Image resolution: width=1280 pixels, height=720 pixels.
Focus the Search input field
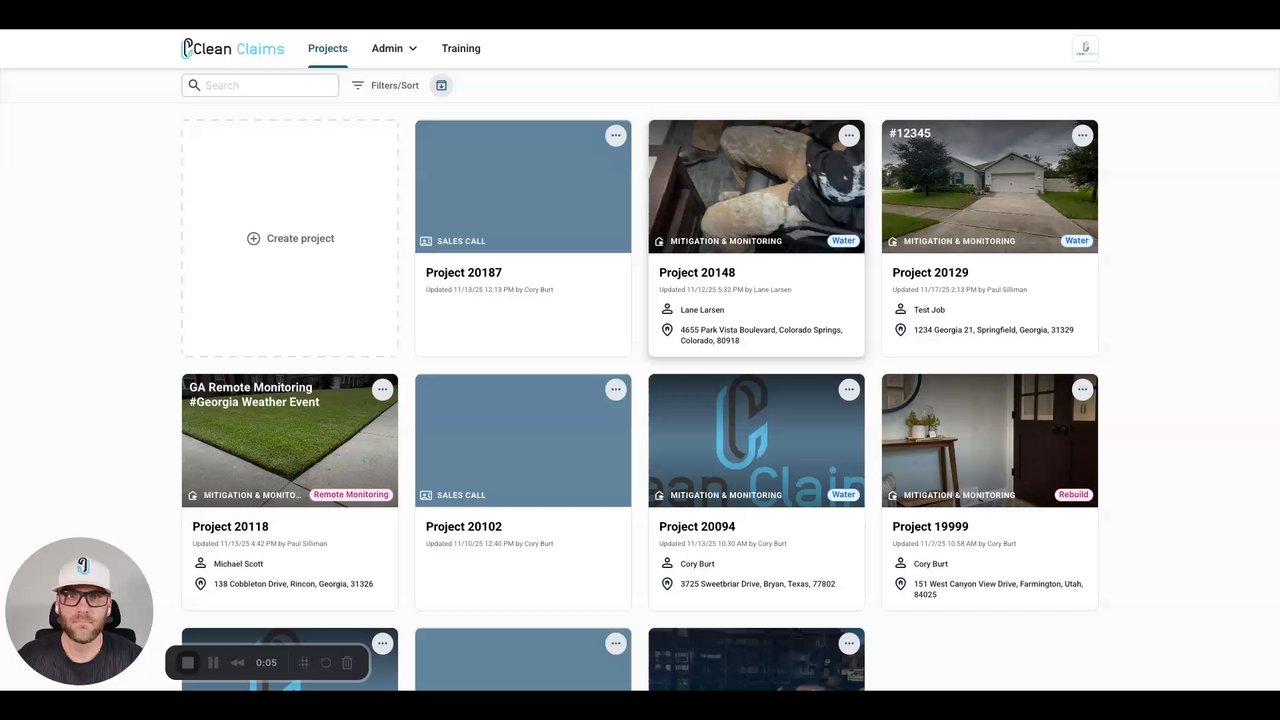pos(260,85)
